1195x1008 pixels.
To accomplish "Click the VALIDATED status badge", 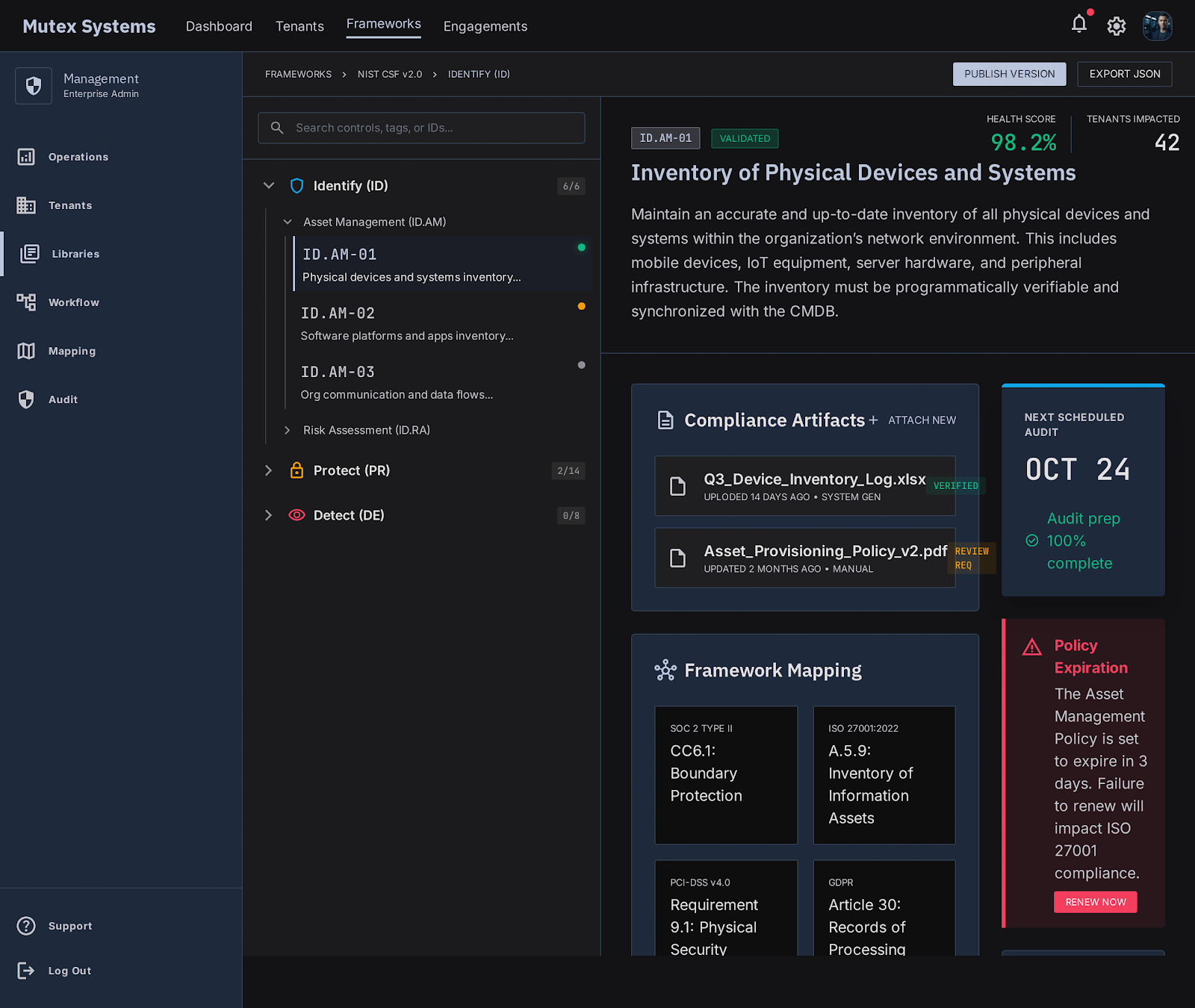I will [745, 138].
